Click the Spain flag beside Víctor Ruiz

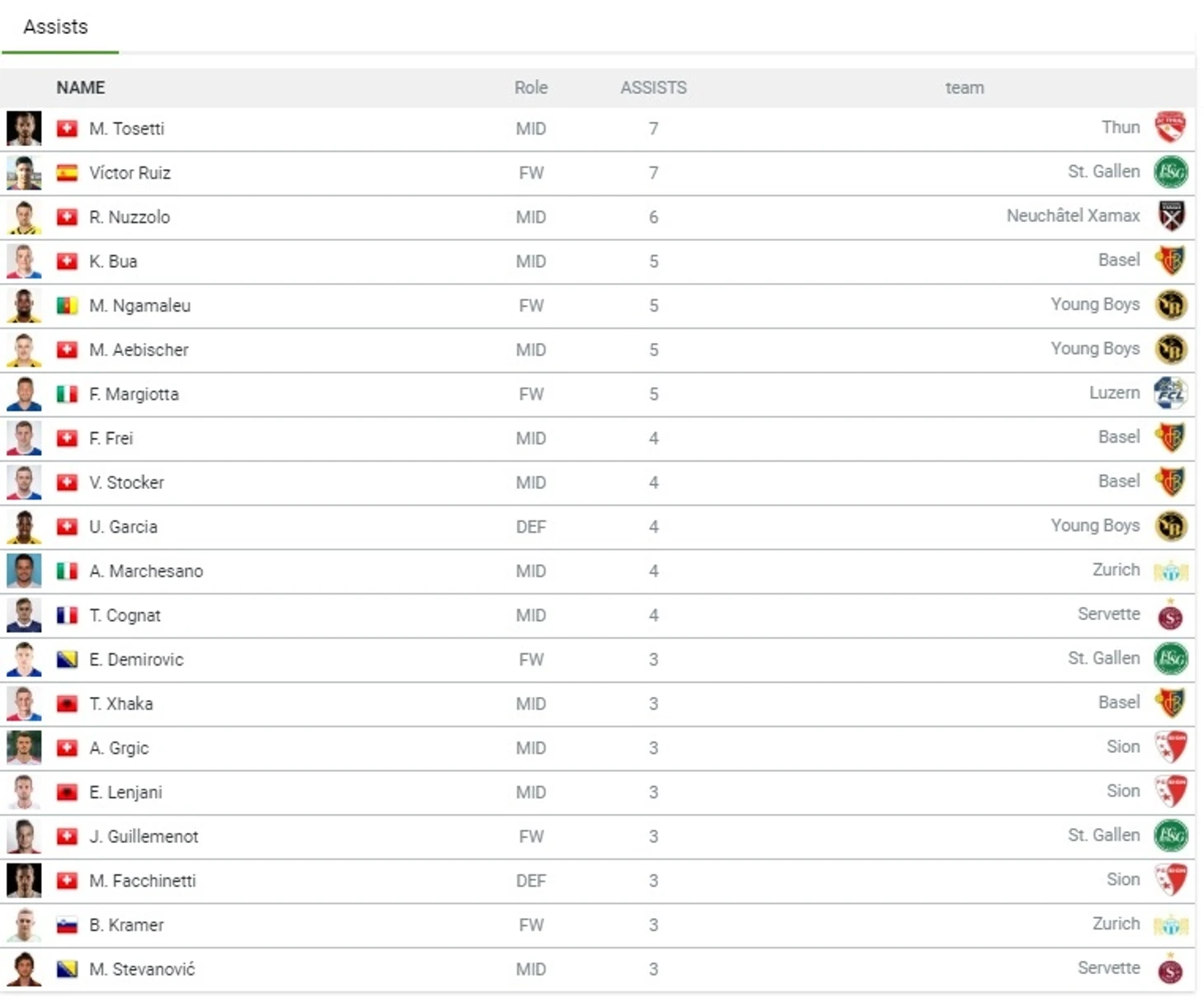[67, 173]
